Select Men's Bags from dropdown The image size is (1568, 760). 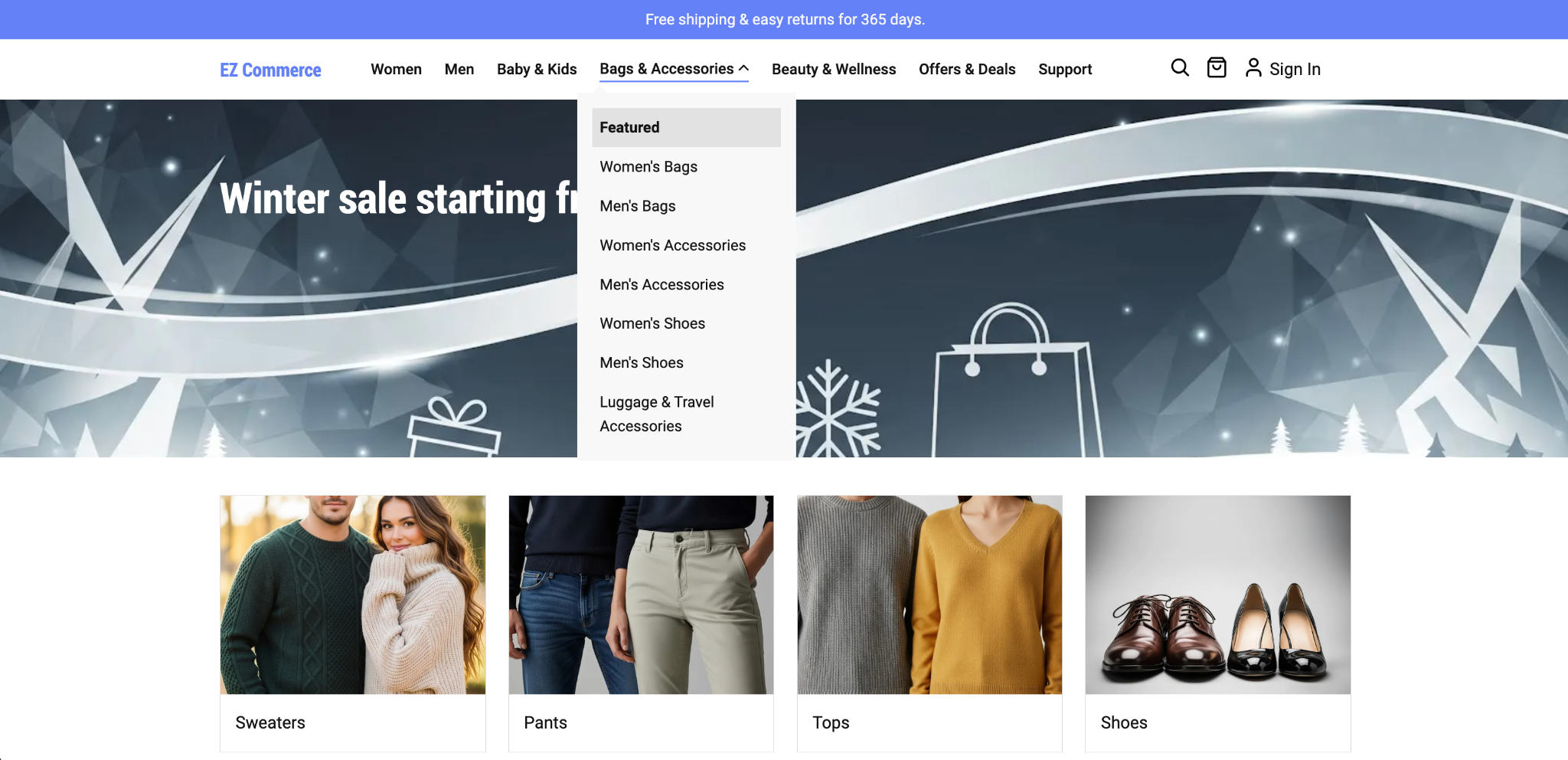(x=638, y=206)
